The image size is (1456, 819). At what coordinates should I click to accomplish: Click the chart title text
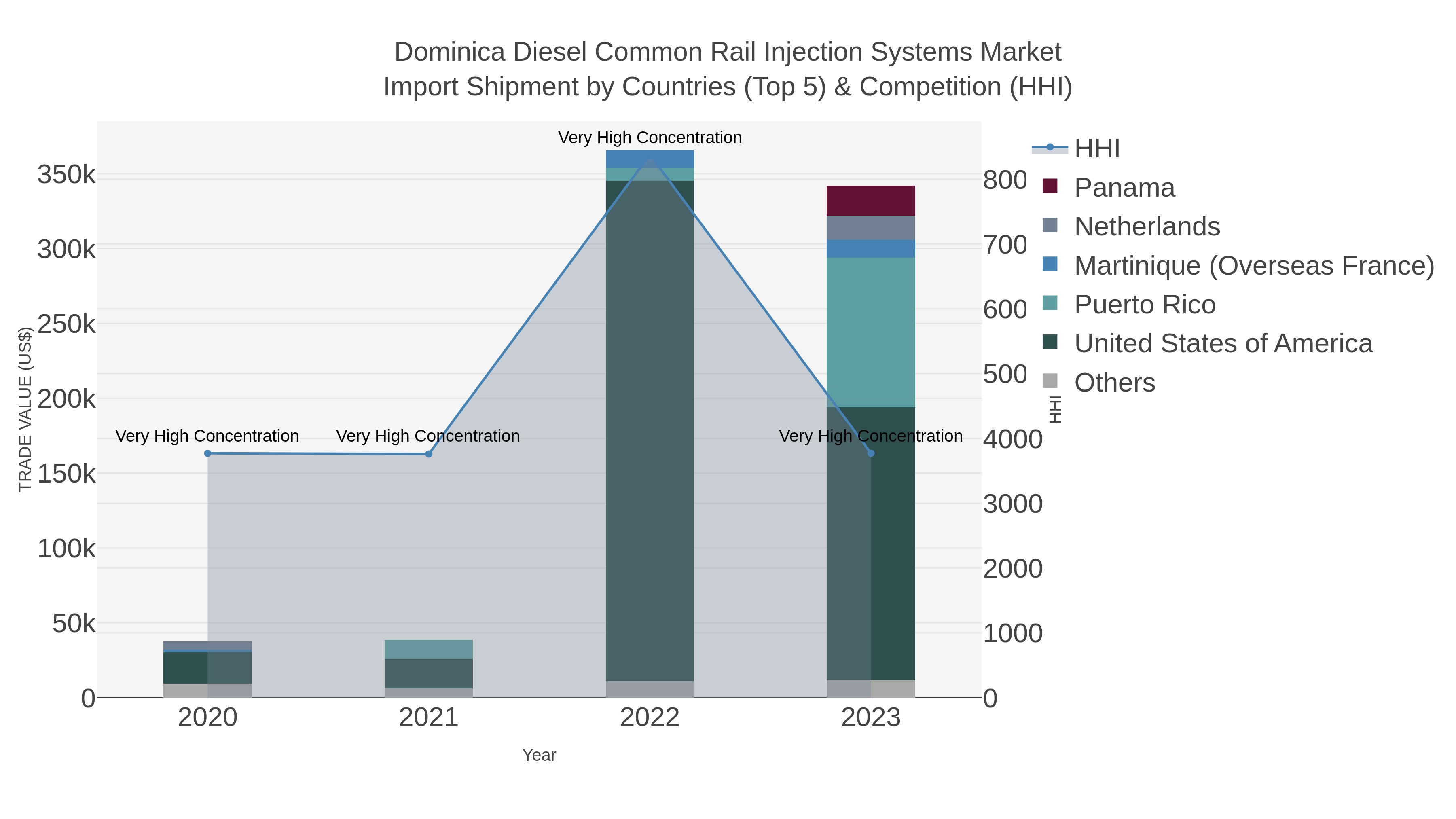click(x=728, y=69)
